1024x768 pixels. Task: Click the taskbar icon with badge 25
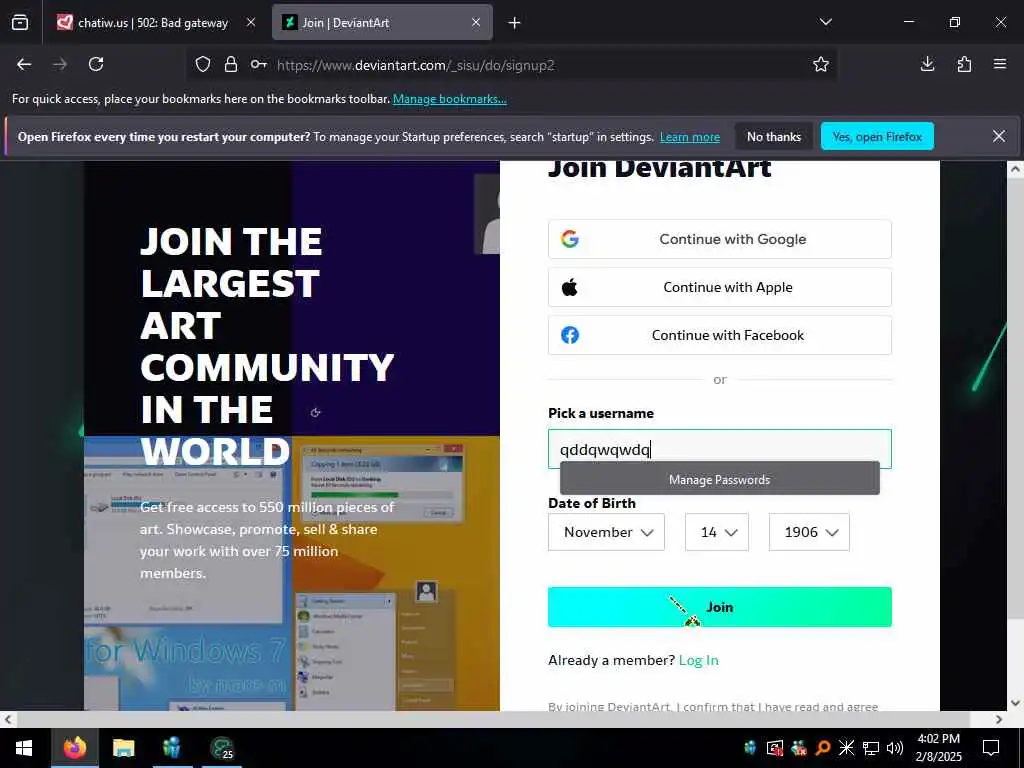coord(222,748)
